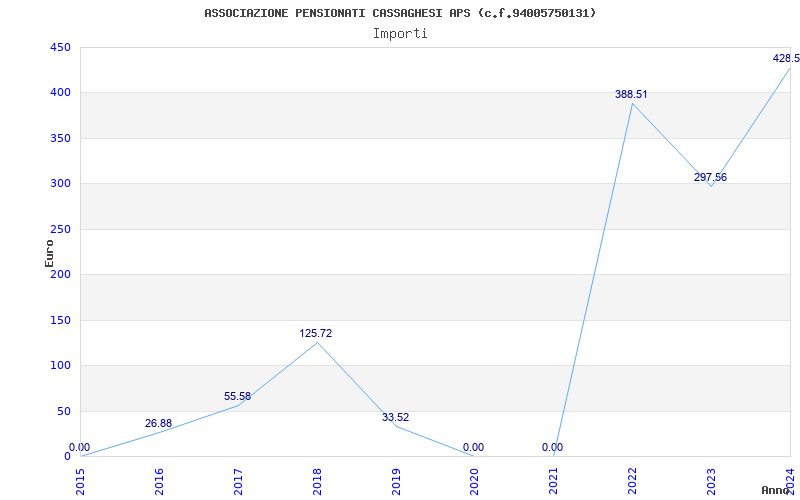Click the 100 y-axis tick label
The width and height of the screenshot is (800, 500).
[x=60, y=365]
